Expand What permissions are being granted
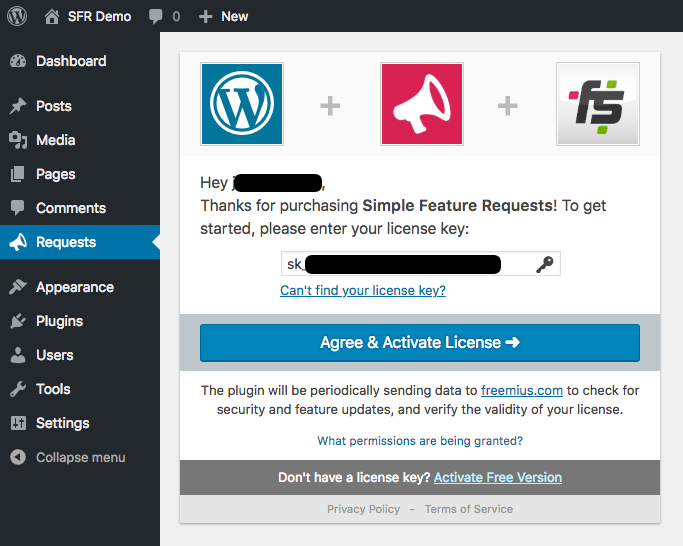Screen dimensions: 683x546 click(x=420, y=440)
